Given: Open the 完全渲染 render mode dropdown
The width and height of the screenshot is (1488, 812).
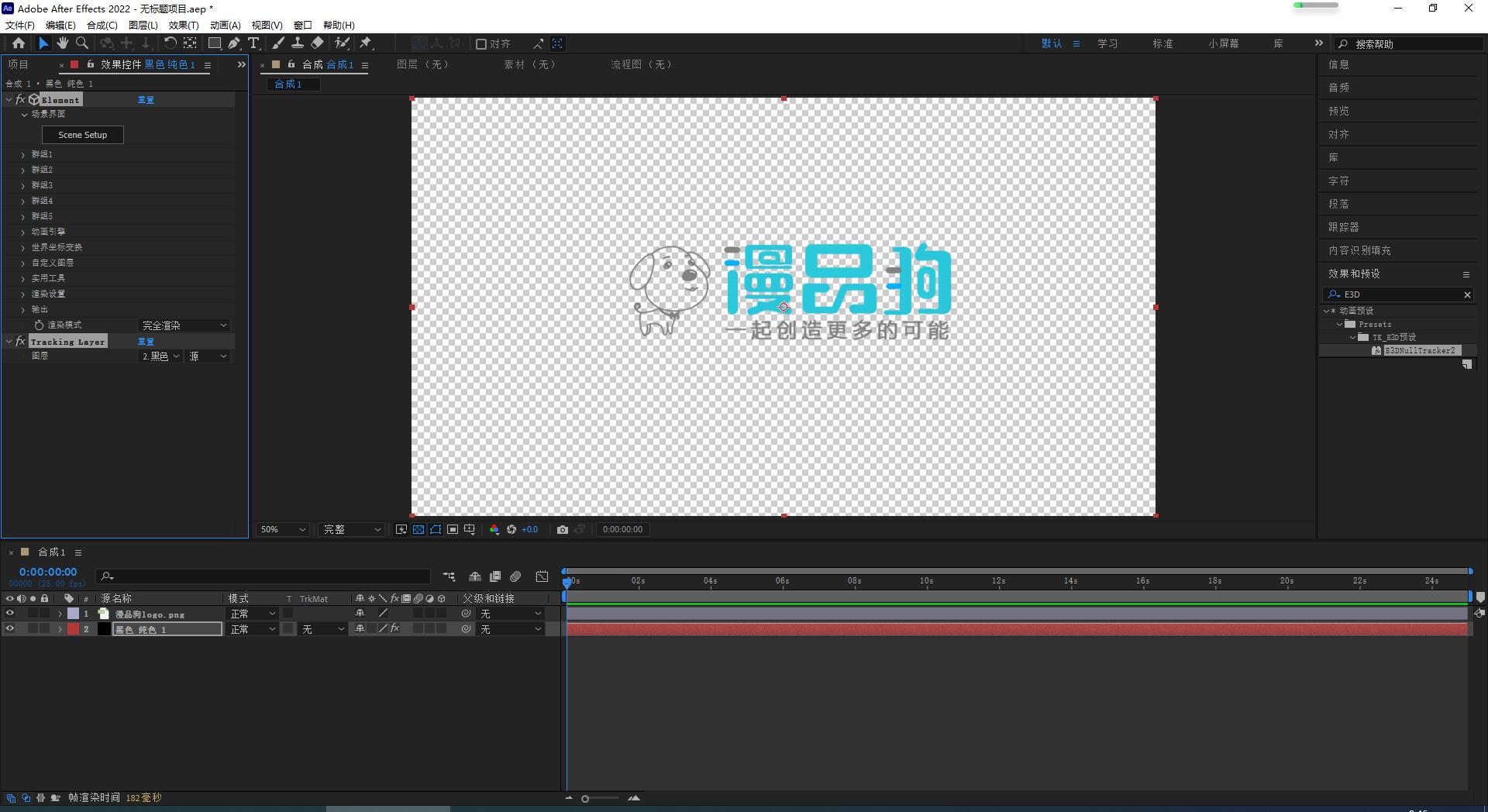Looking at the screenshot, I should (x=184, y=325).
